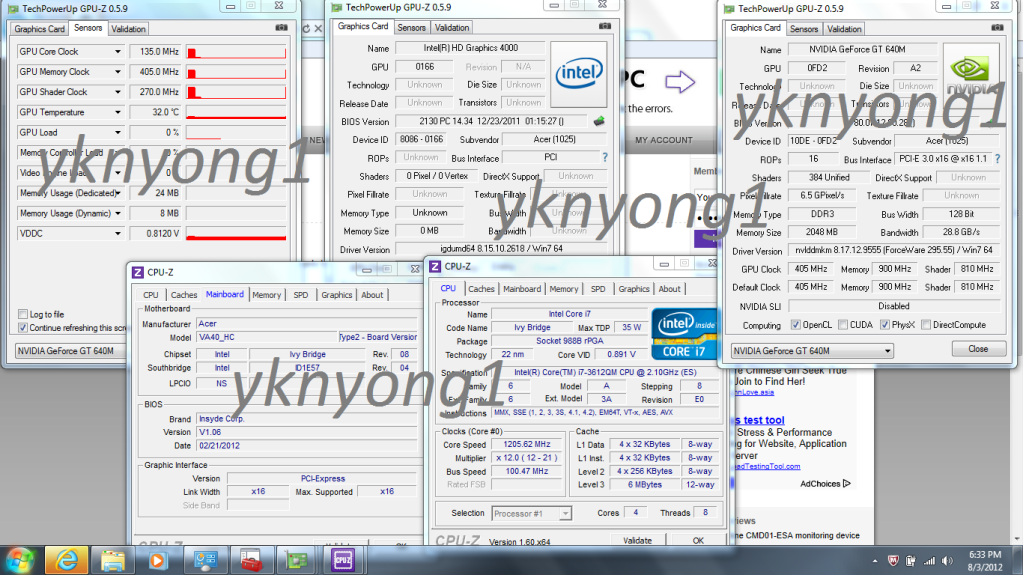Click the browser refresh icon behind the GPU-Z windows
Viewport: 1023px width, 575px height.
(x=306, y=28)
